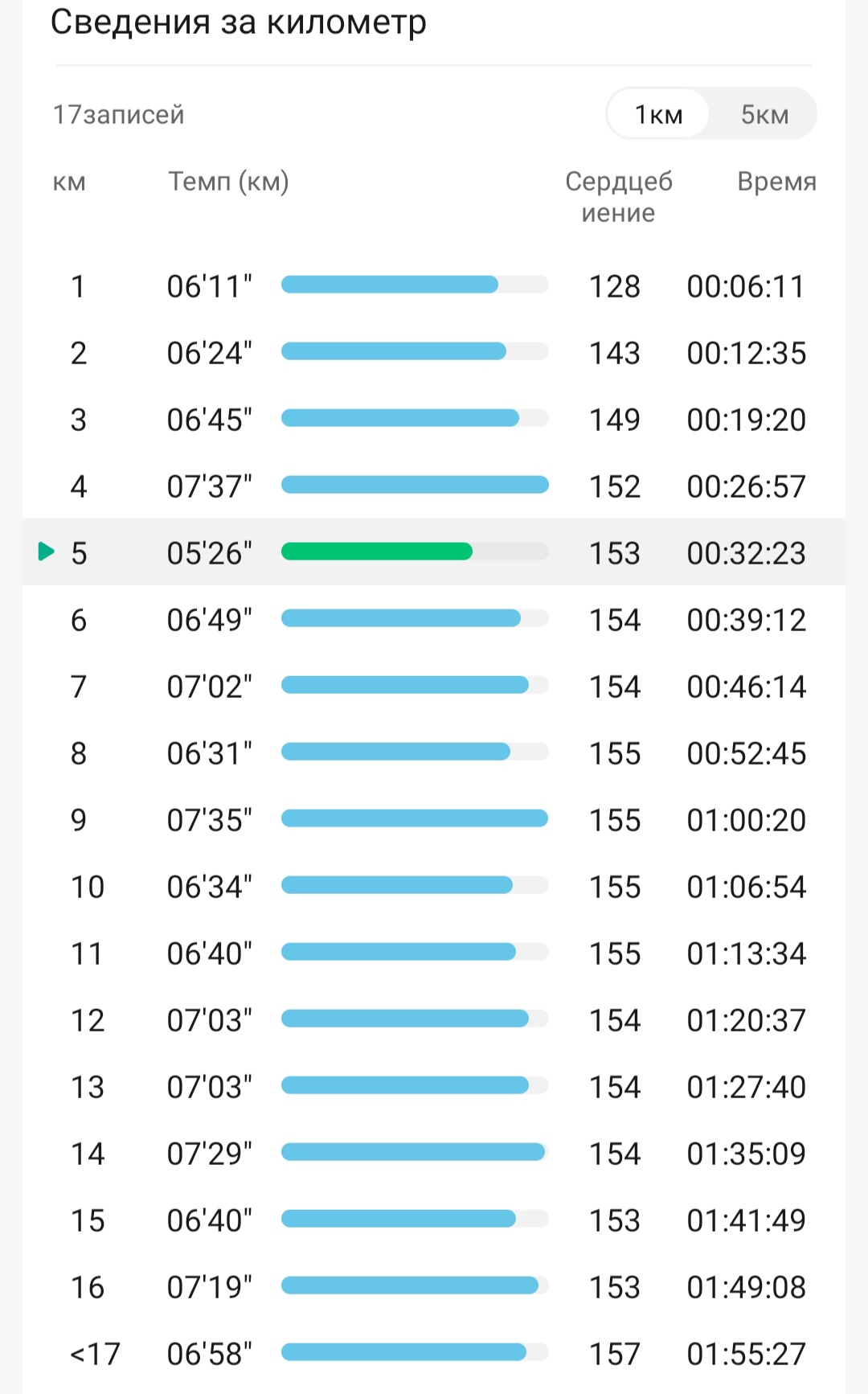
Task: Click heart rate 157 in the last row
Action: tap(615, 1354)
